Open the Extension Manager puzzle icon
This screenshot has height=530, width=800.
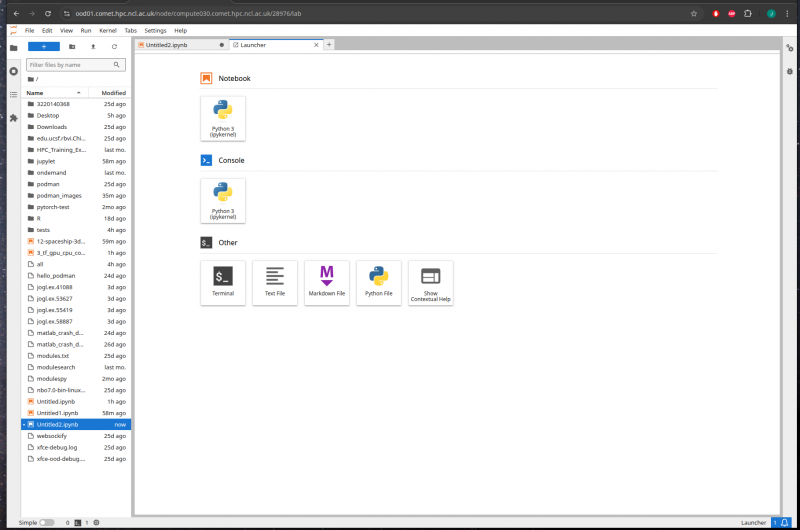click(x=13, y=117)
